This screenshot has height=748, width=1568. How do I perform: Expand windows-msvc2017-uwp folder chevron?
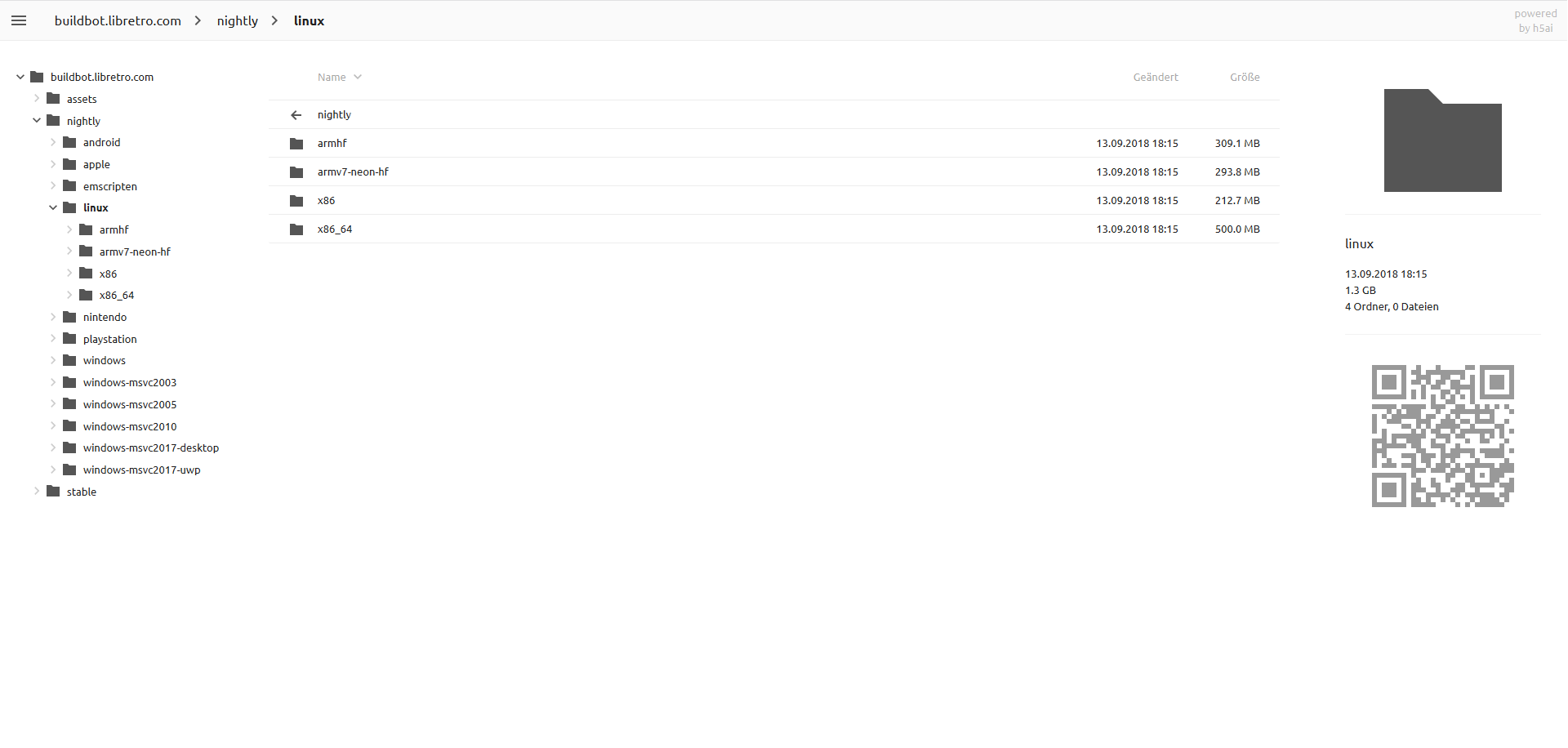[53, 469]
